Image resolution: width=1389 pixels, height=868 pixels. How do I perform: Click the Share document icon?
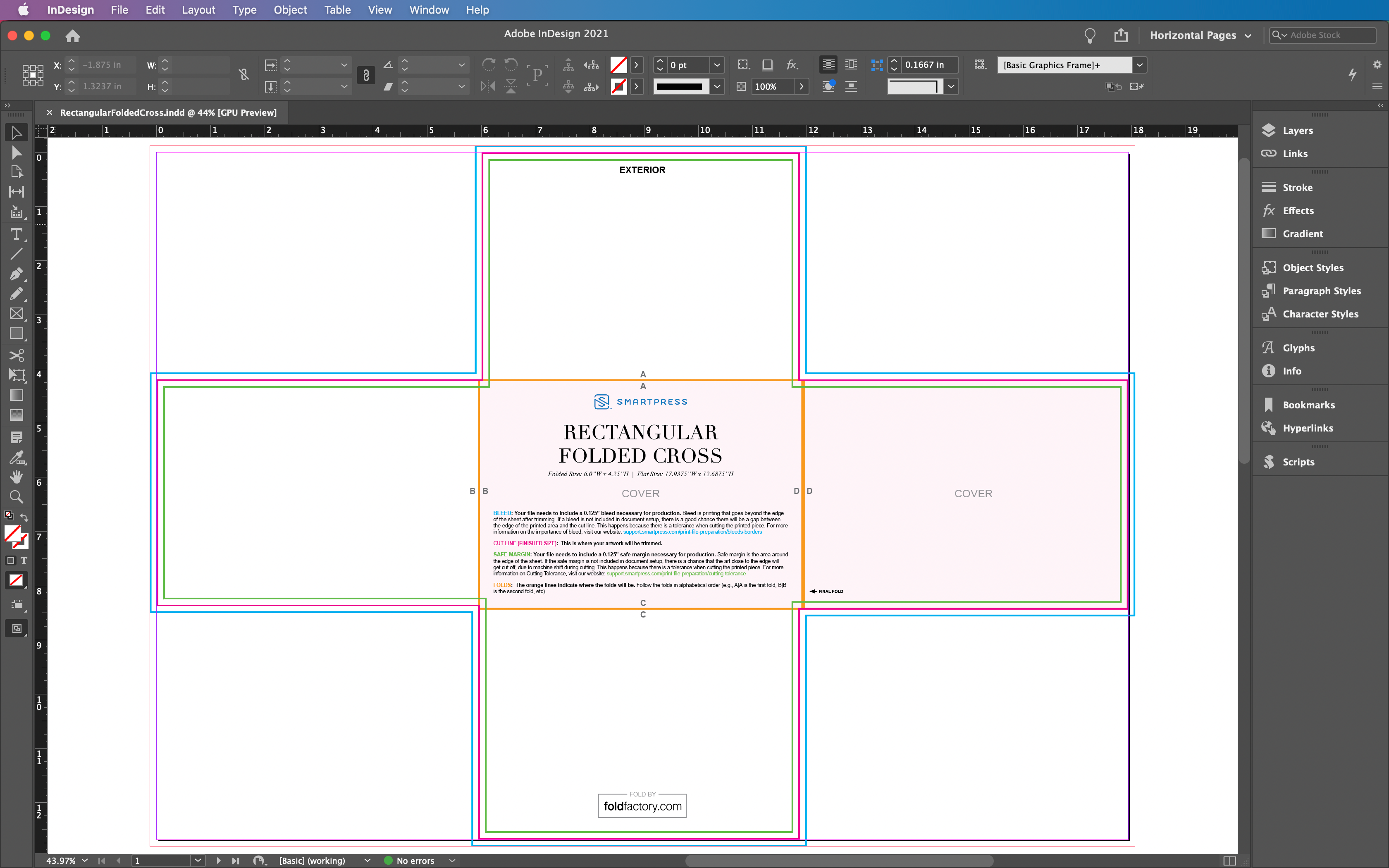(x=1120, y=36)
